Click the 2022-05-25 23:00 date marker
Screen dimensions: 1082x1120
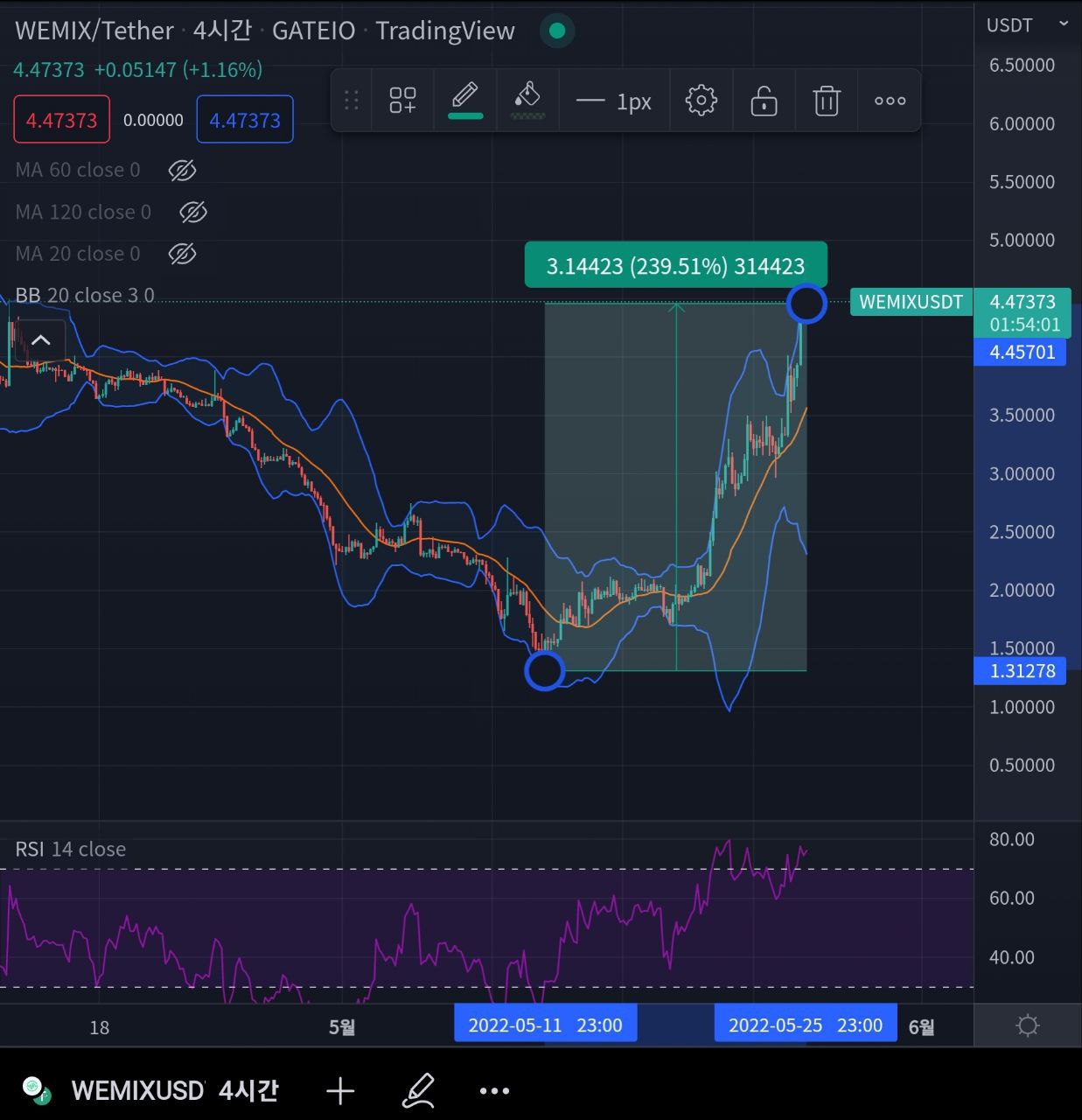(806, 1025)
